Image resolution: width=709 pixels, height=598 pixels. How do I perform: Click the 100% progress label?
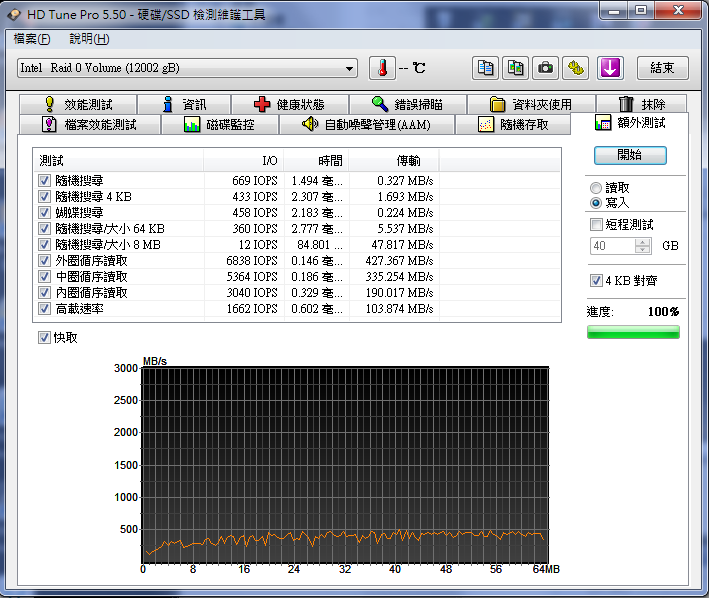point(663,311)
